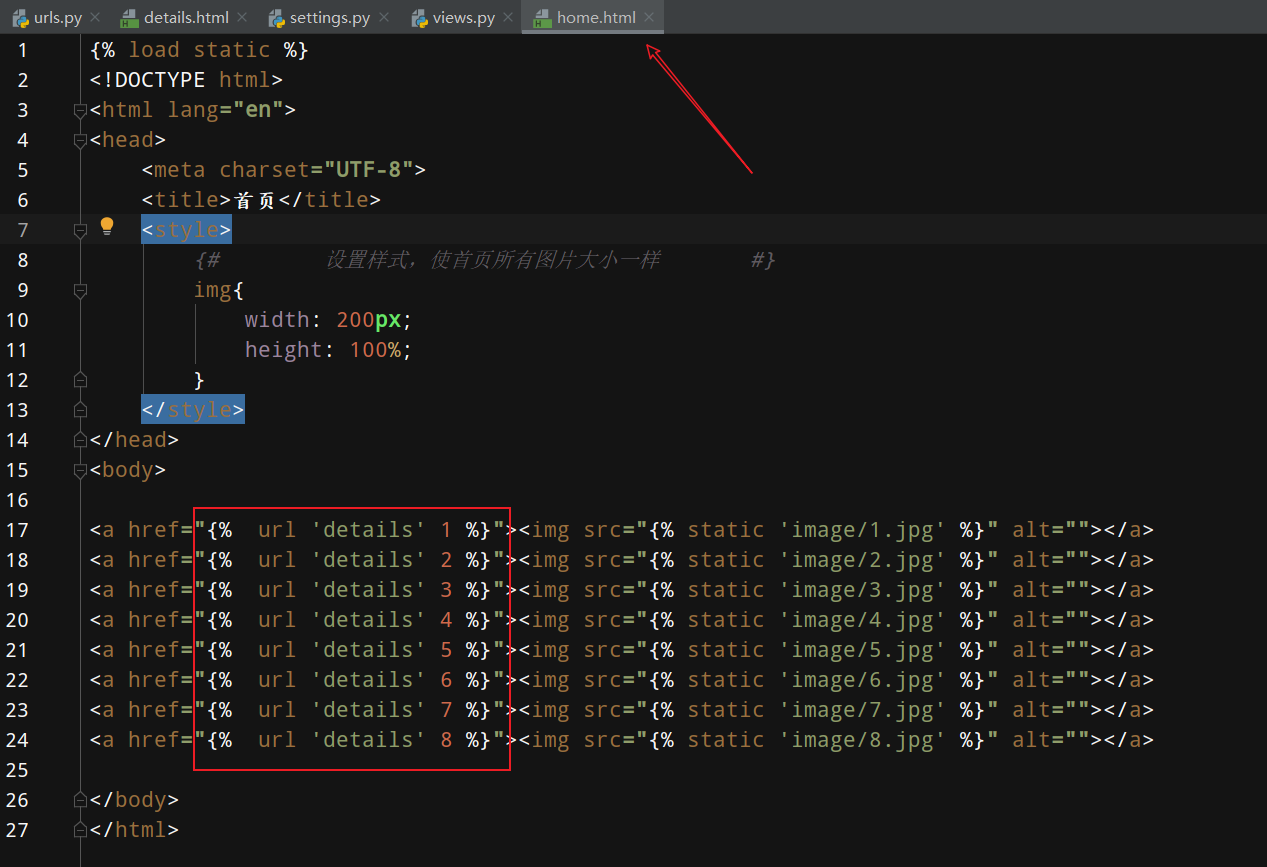Click the HTML file icon on details.html tab
The width and height of the screenshot is (1267, 867).
128,18
